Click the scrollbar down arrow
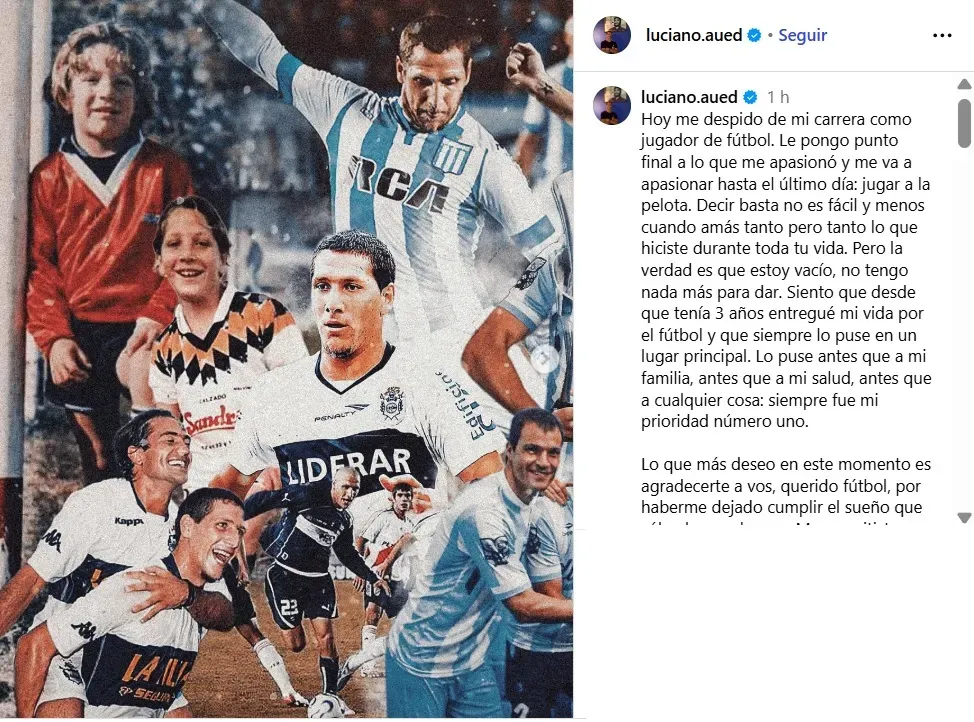Screen dimensions: 974x722 (x=964, y=517)
